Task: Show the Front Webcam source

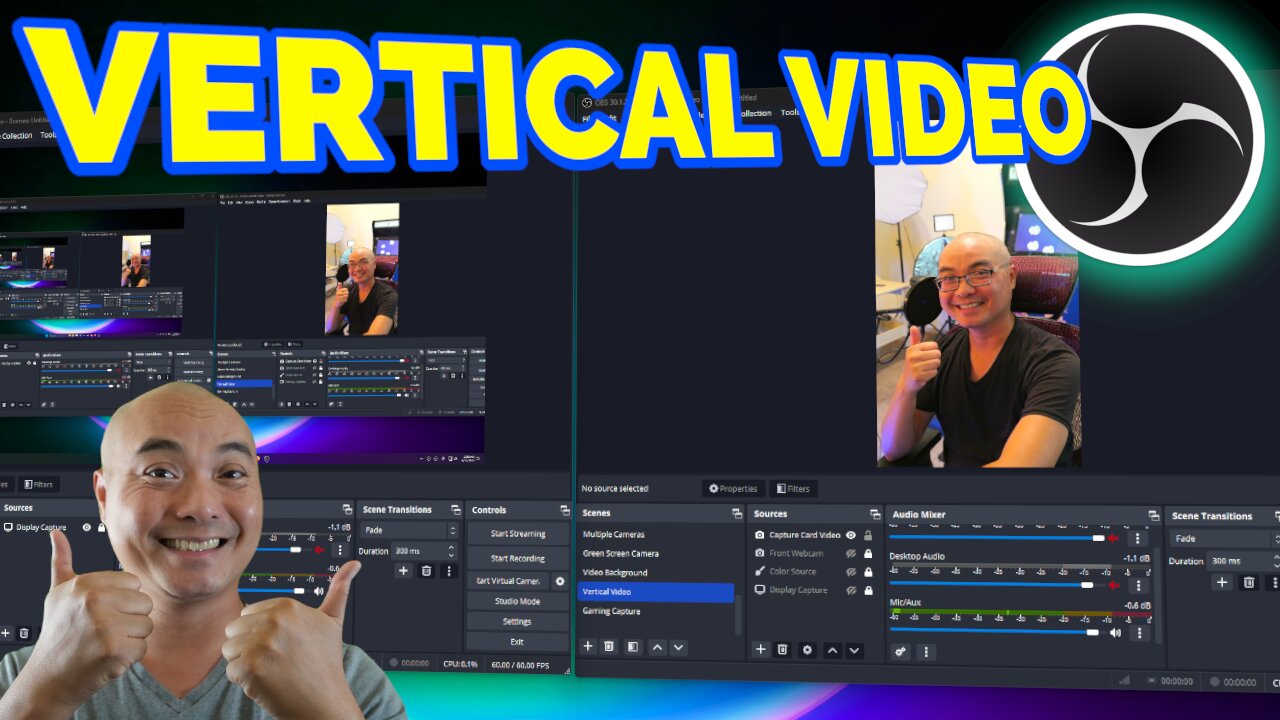Action: pos(851,553)
